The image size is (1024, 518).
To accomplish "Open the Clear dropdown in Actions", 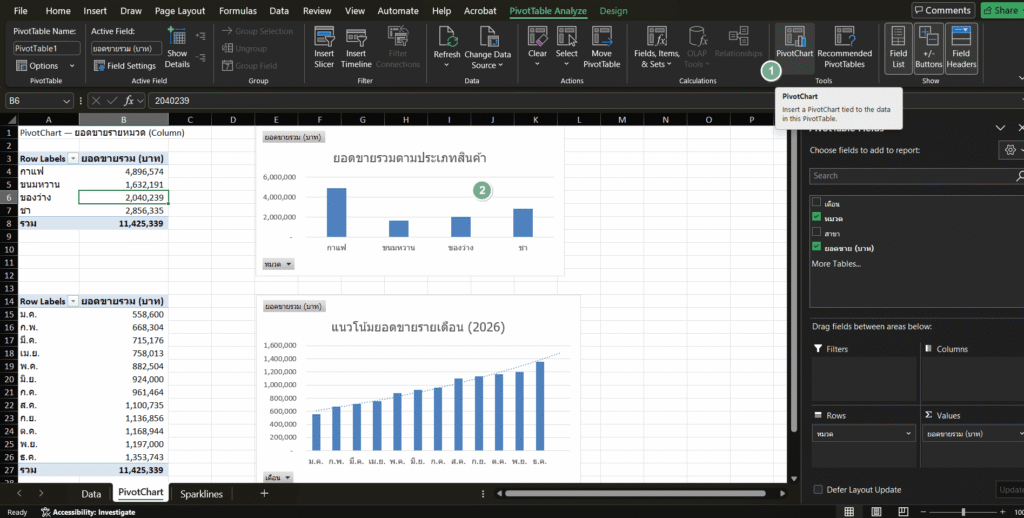I will click(537, 64).
